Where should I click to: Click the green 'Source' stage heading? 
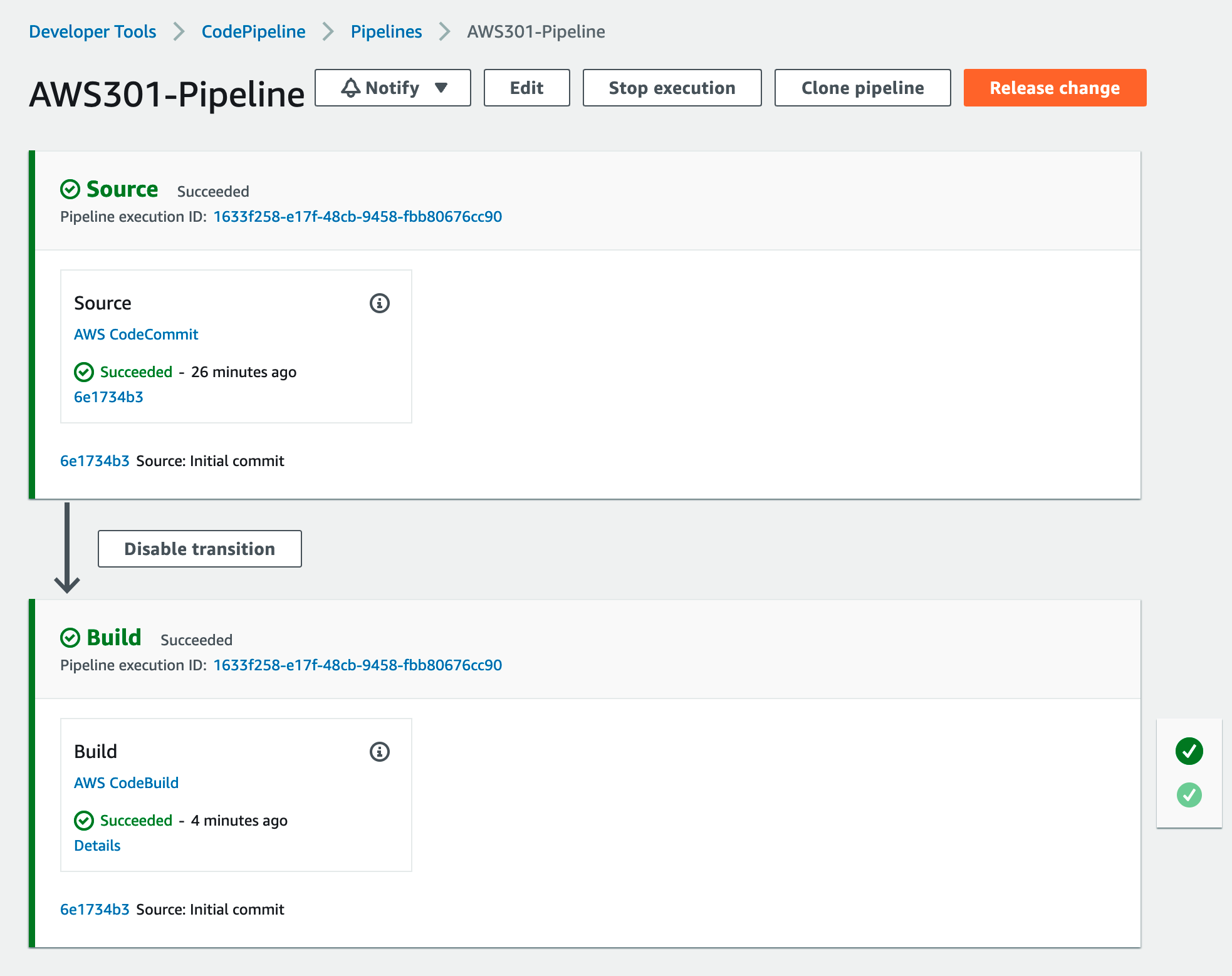pos(122,189)
